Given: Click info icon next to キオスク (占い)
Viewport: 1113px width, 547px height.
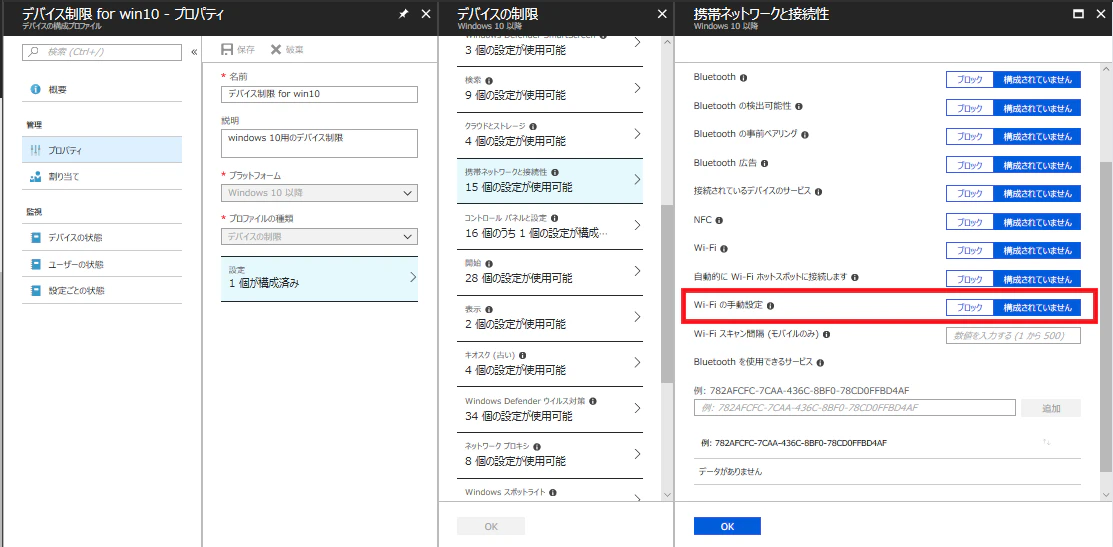Looking at the screenshot, I should (522, 355).
